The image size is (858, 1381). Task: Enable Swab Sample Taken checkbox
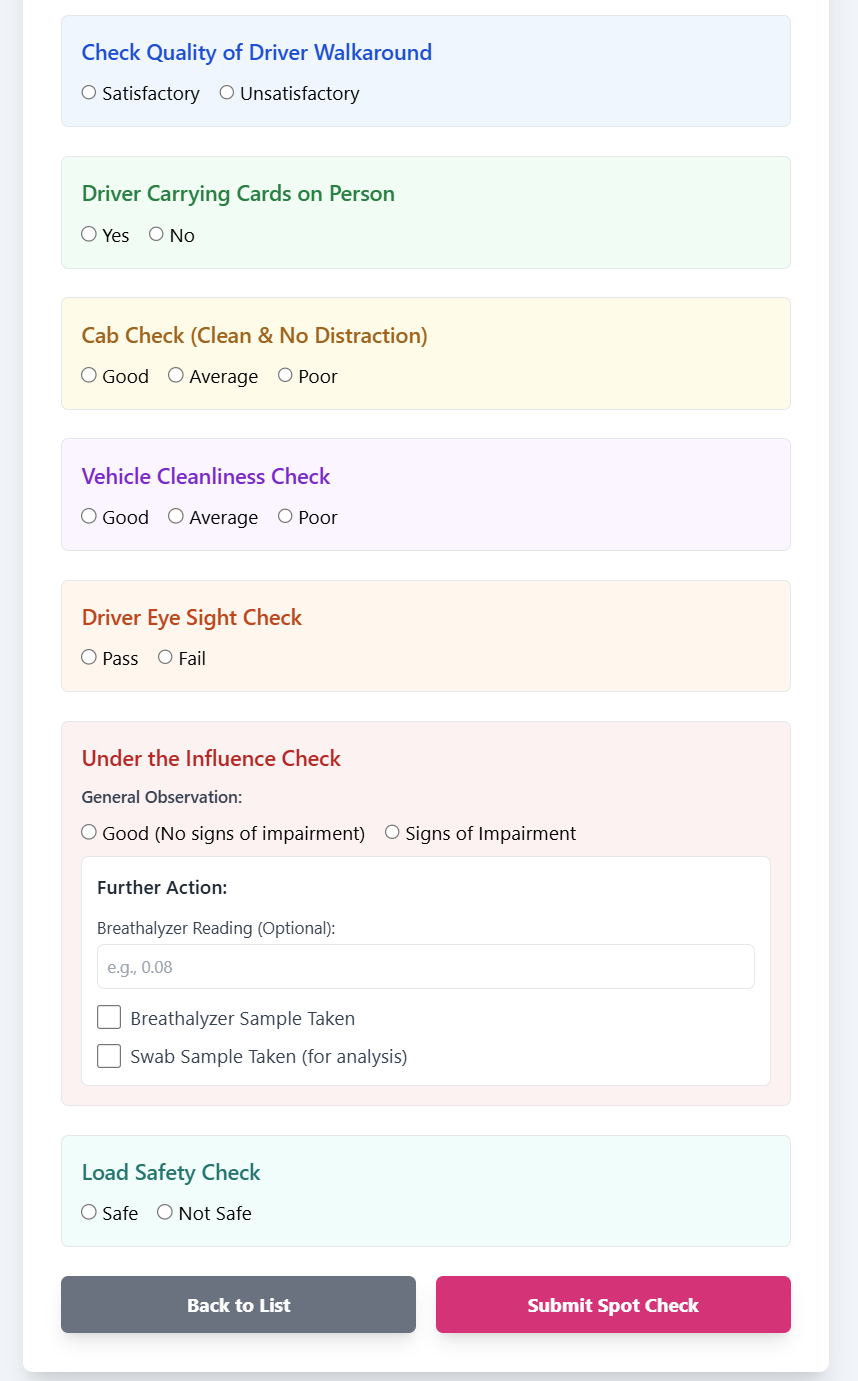(x=109, y=1055)
